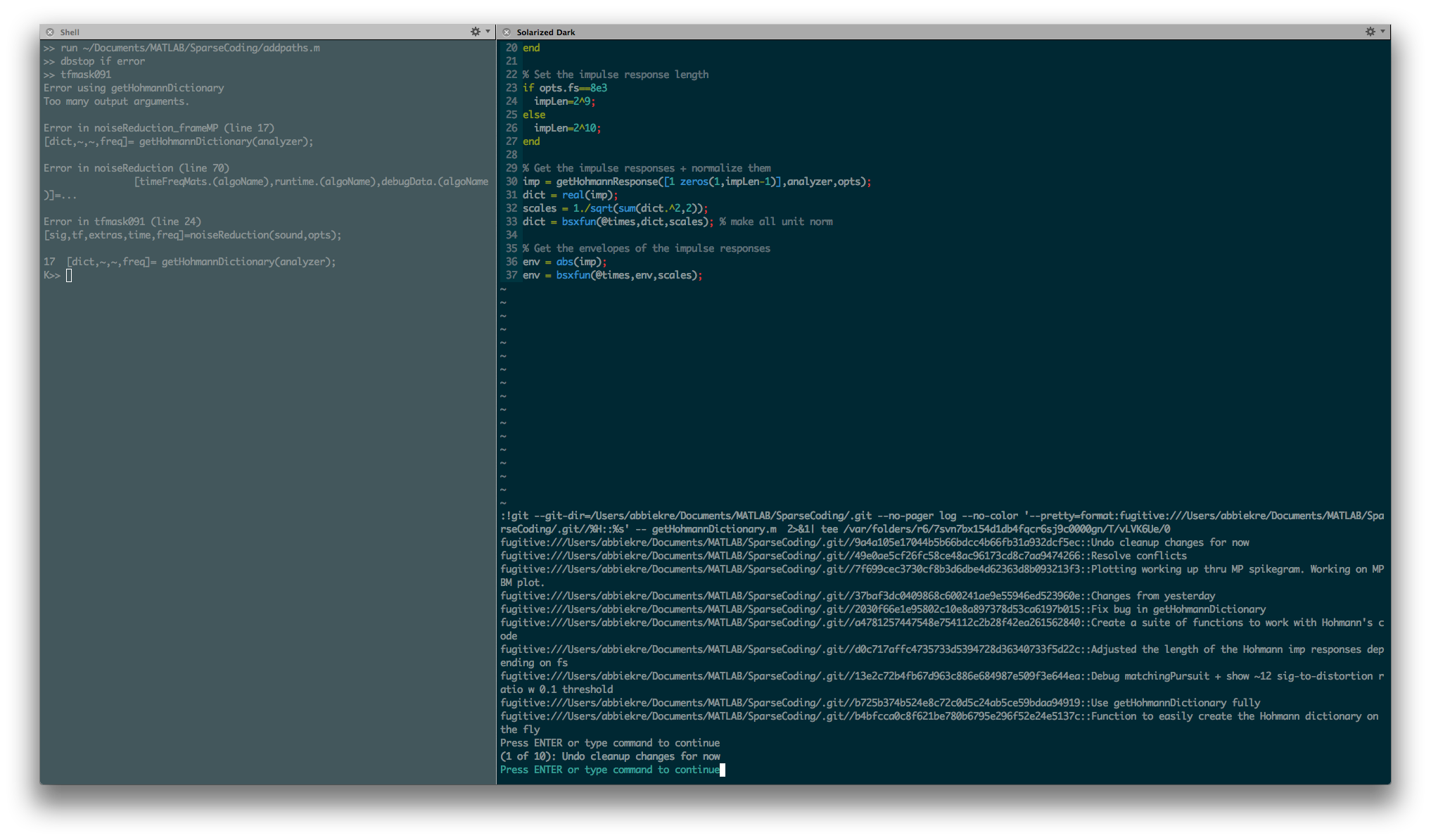The height and width of the screenshot is (840, 1431).
Task: Click the 'Error in tfmask091 (line 24)' message
Action: tap(122, 222)
